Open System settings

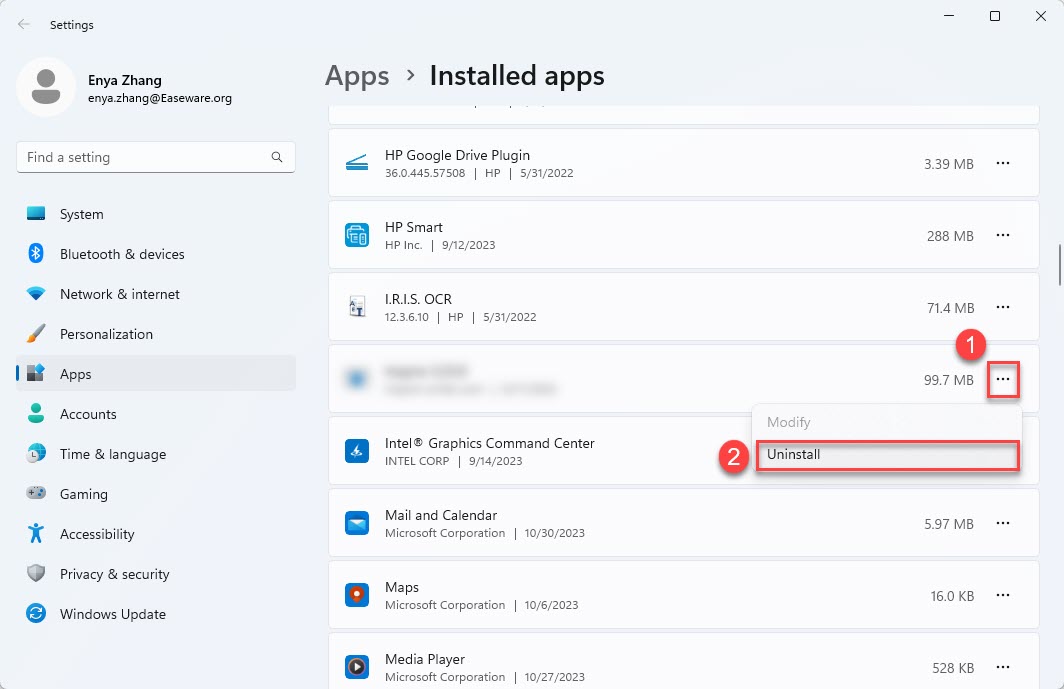(x=155, y=214)
